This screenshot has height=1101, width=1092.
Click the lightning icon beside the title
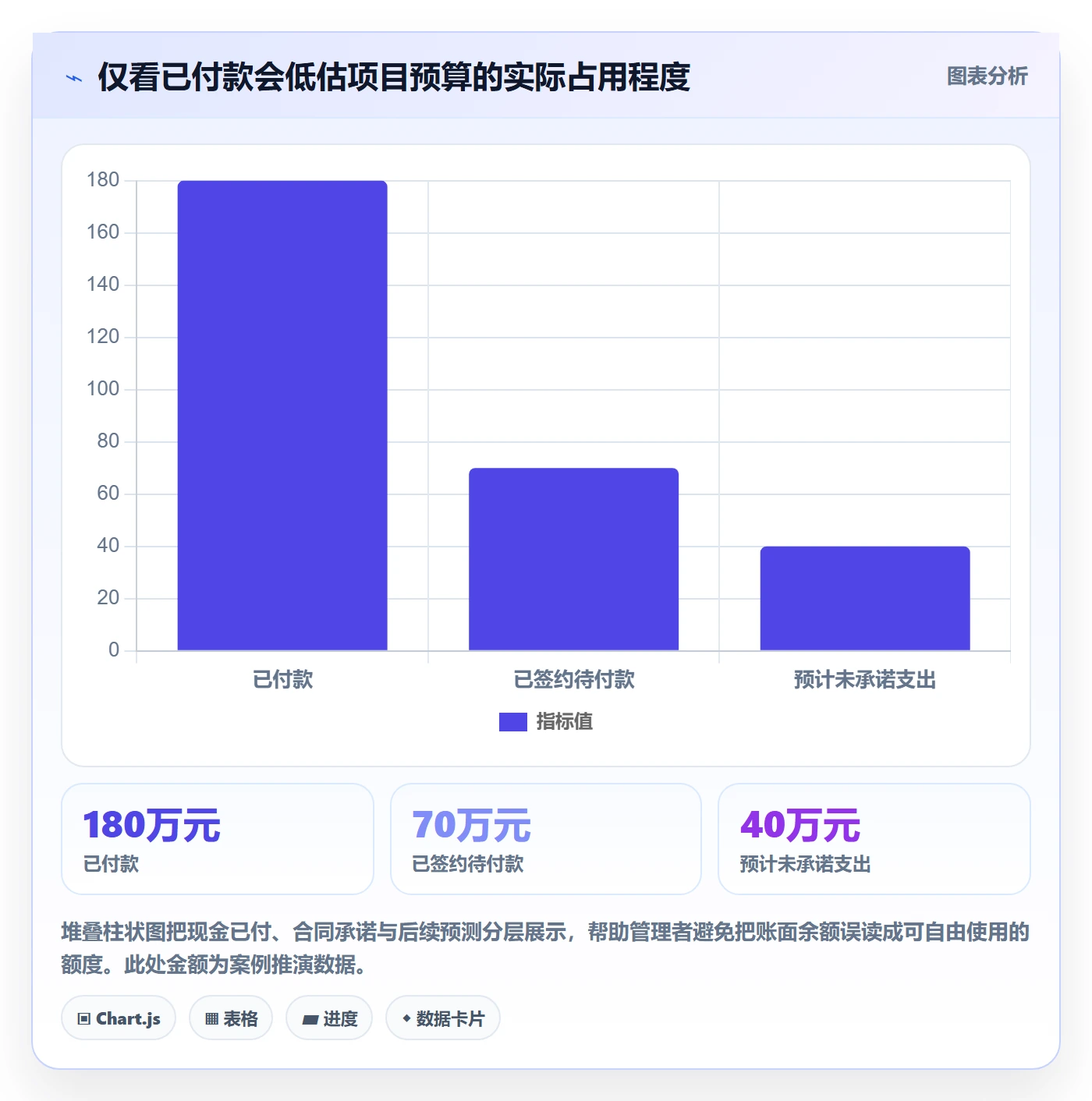point(74,78)
